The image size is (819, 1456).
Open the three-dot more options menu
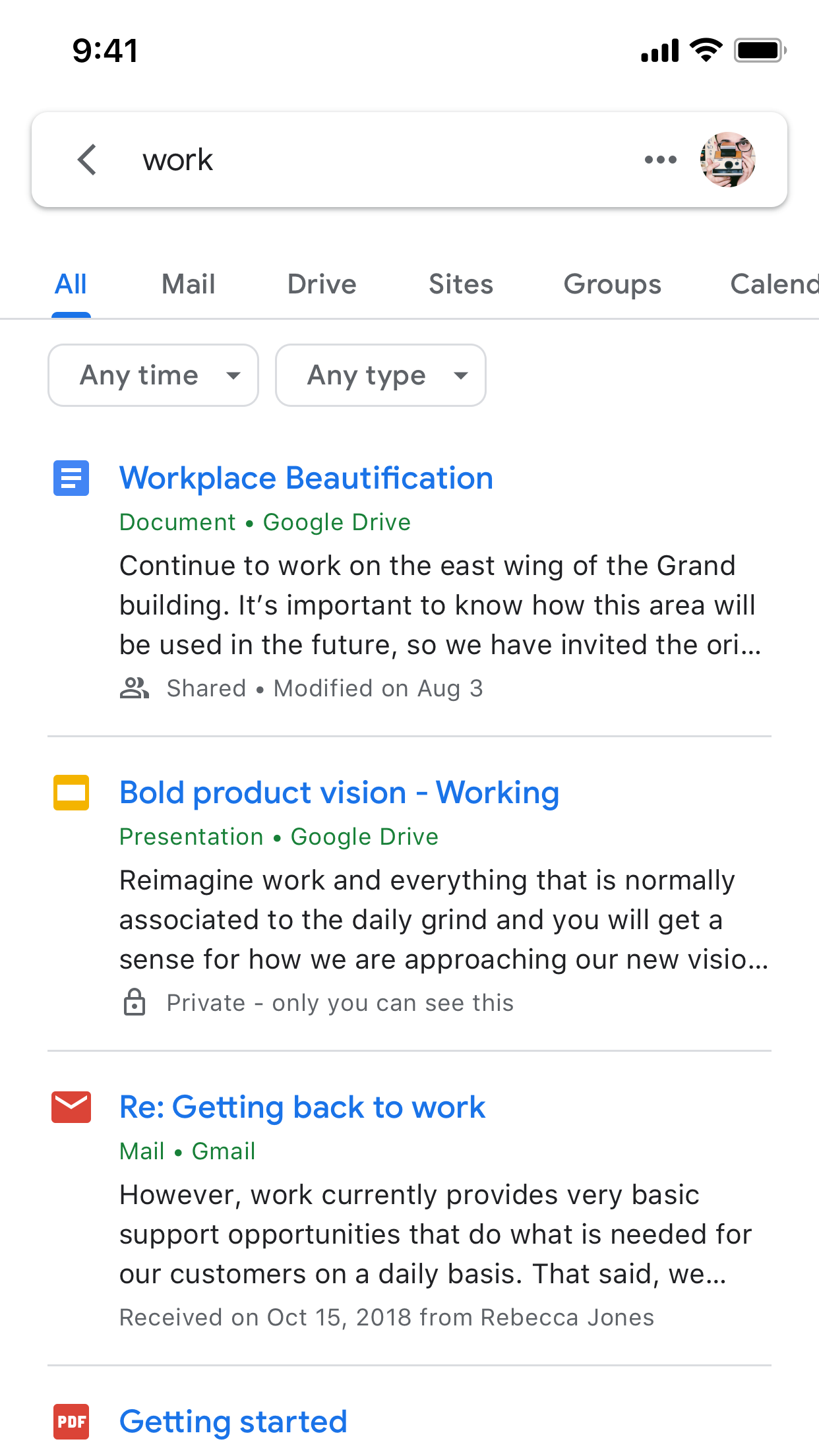(660, 160)
